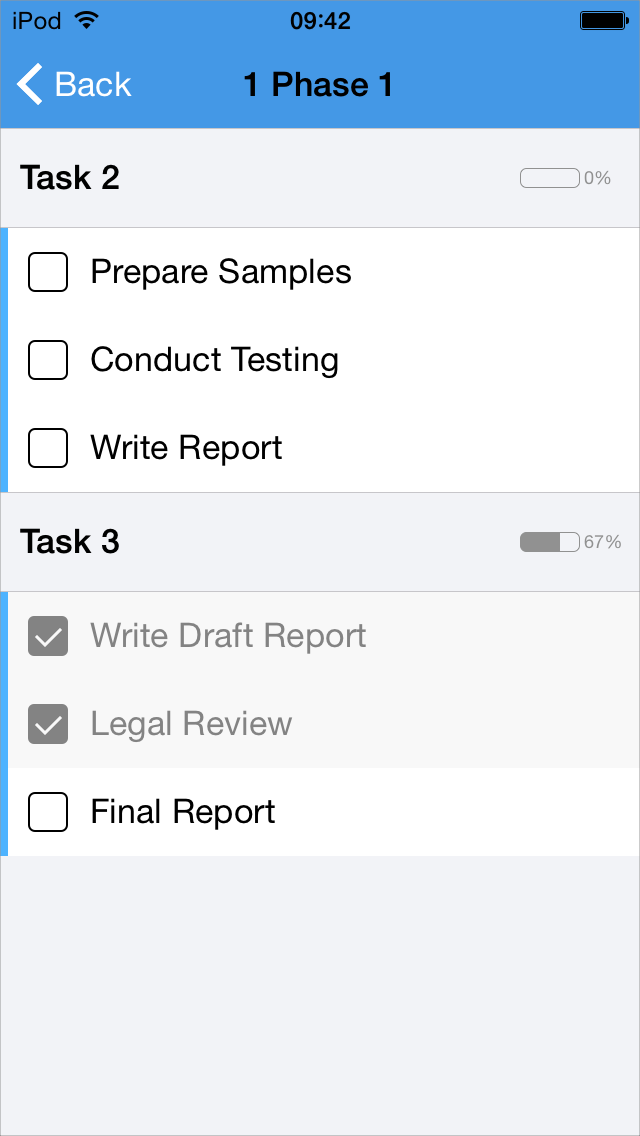Viewport: 640px width, 1136px height.
Task: Click the Task 2 progress bar at 0%
Action: 550,179
